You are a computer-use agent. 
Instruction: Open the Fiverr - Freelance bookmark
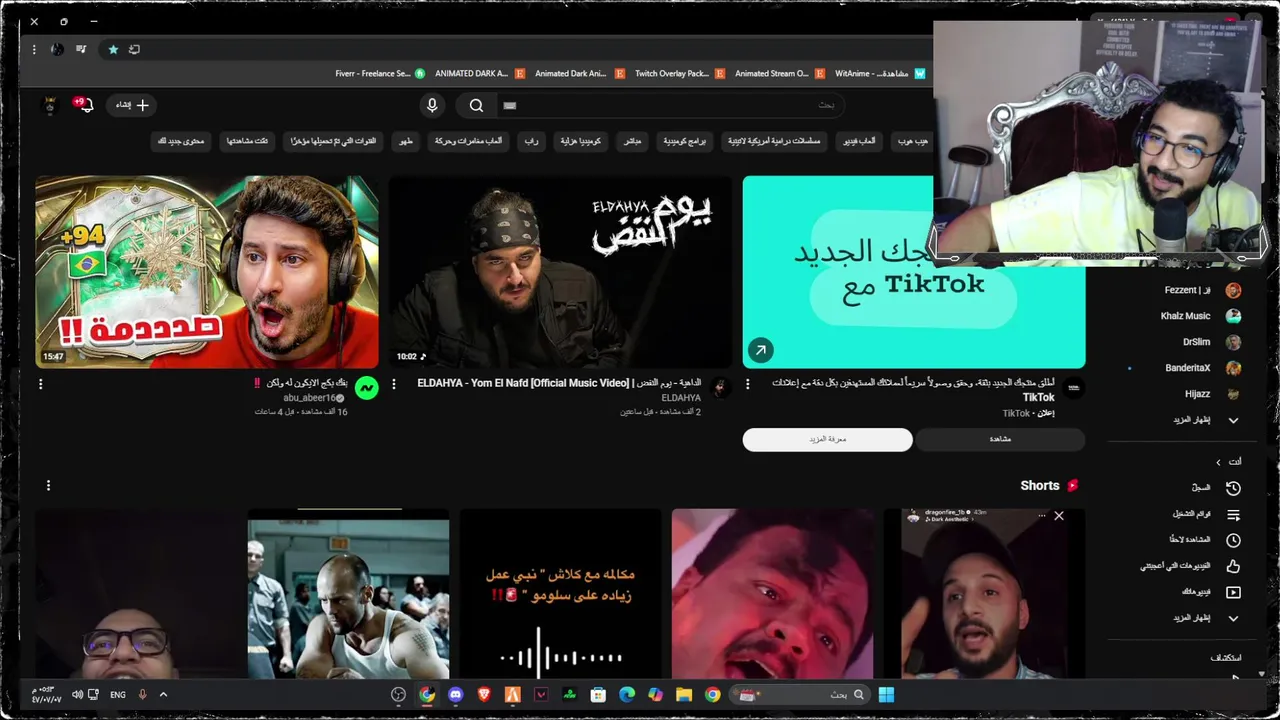click(380, 73)
